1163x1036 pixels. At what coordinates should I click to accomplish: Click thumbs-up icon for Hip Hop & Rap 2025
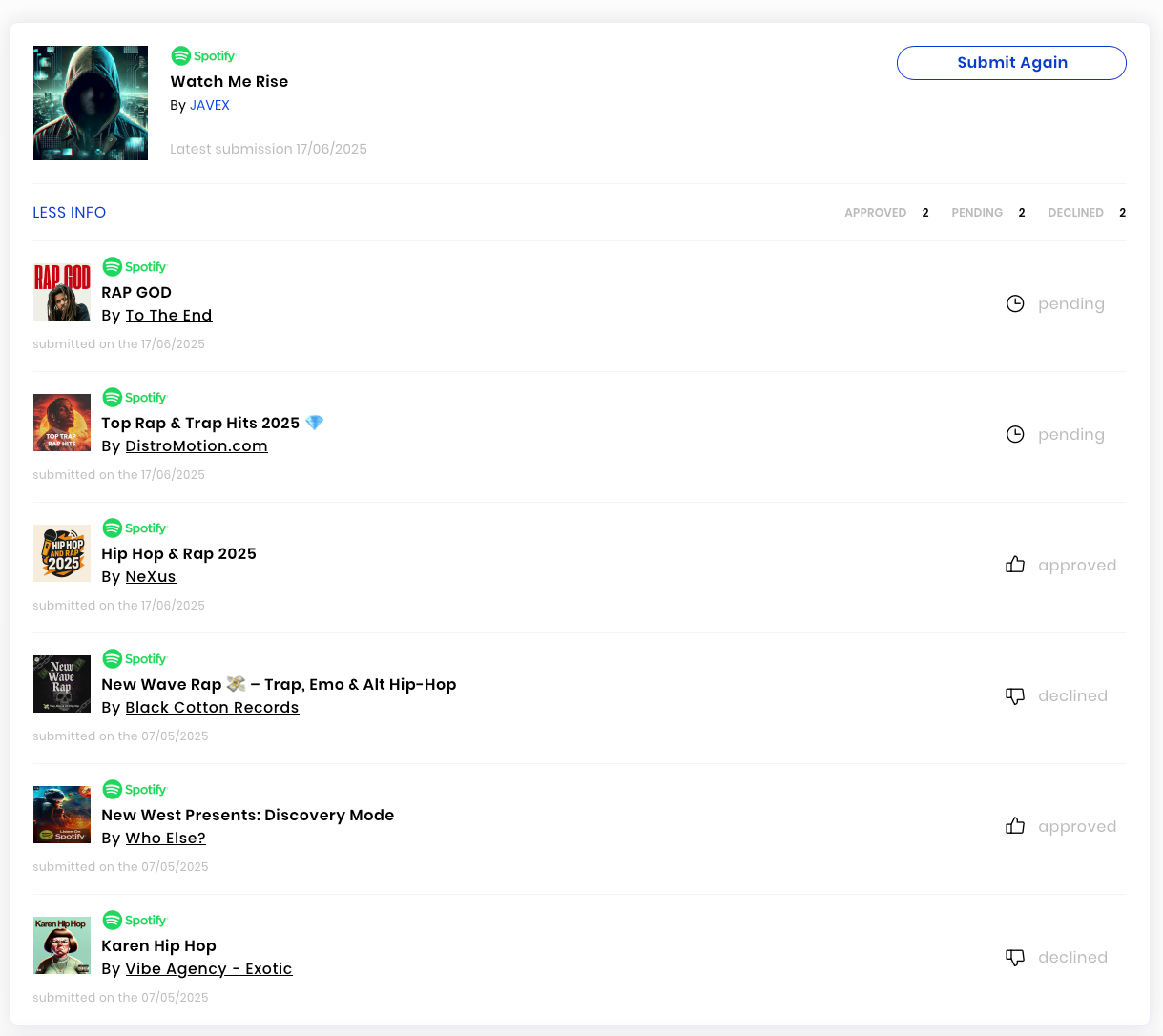click(1015, 565)
